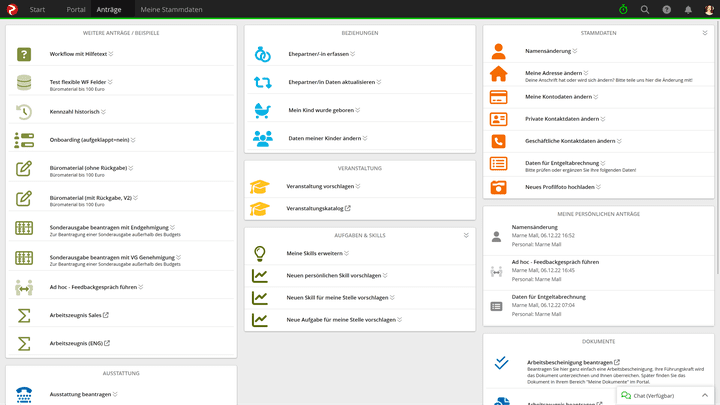Click the lightbulb icon for Meine Skills erweitern
720x405 pixels.
click(260, 253)
